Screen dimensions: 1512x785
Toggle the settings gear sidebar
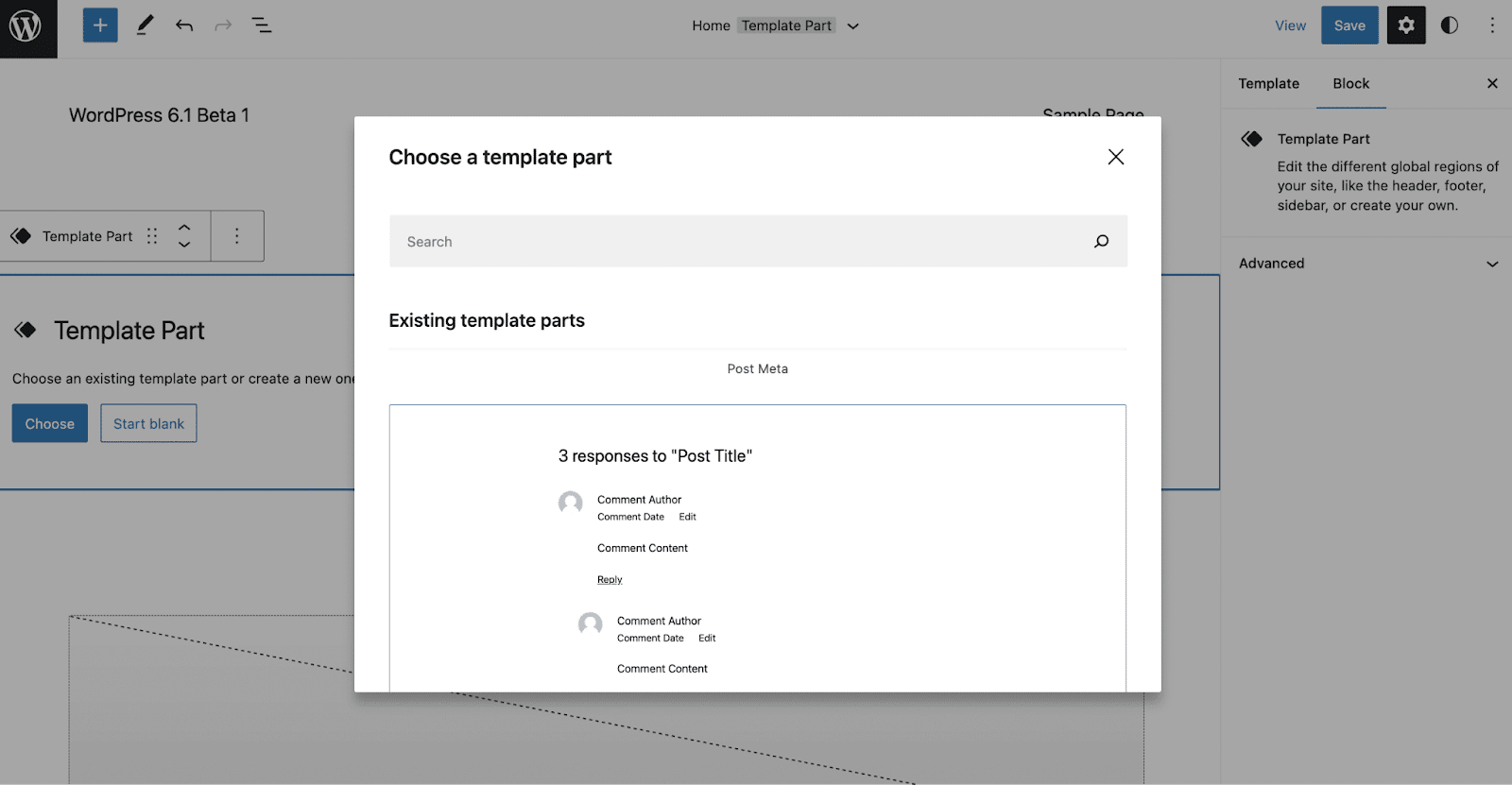pos(1406,26)
